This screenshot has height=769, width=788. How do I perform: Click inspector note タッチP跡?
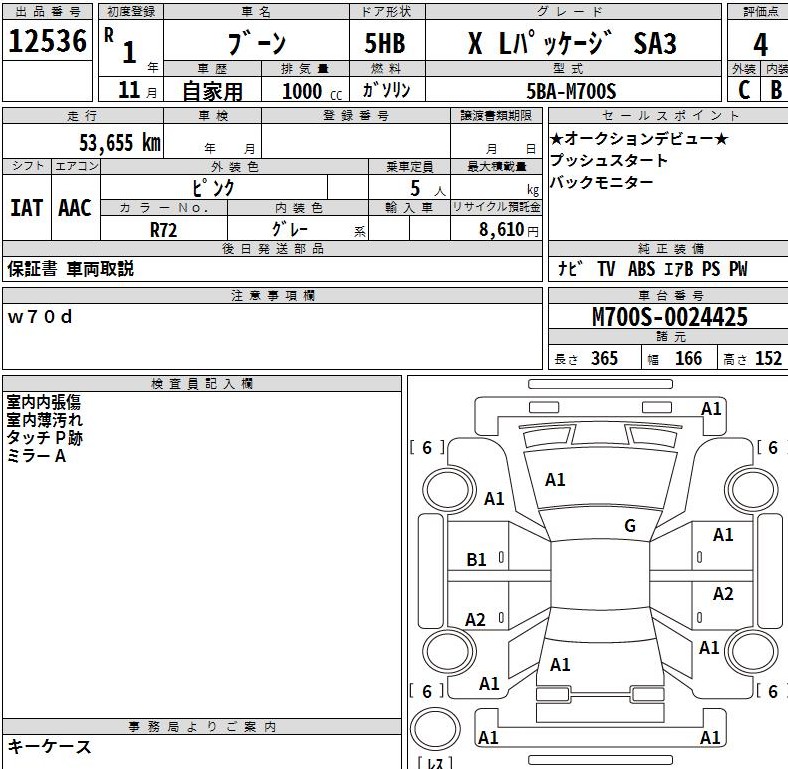point(44,438)
